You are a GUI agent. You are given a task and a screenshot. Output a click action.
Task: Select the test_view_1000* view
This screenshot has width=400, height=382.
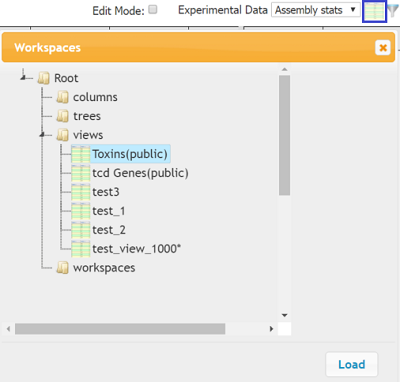[x=137, y=249]
